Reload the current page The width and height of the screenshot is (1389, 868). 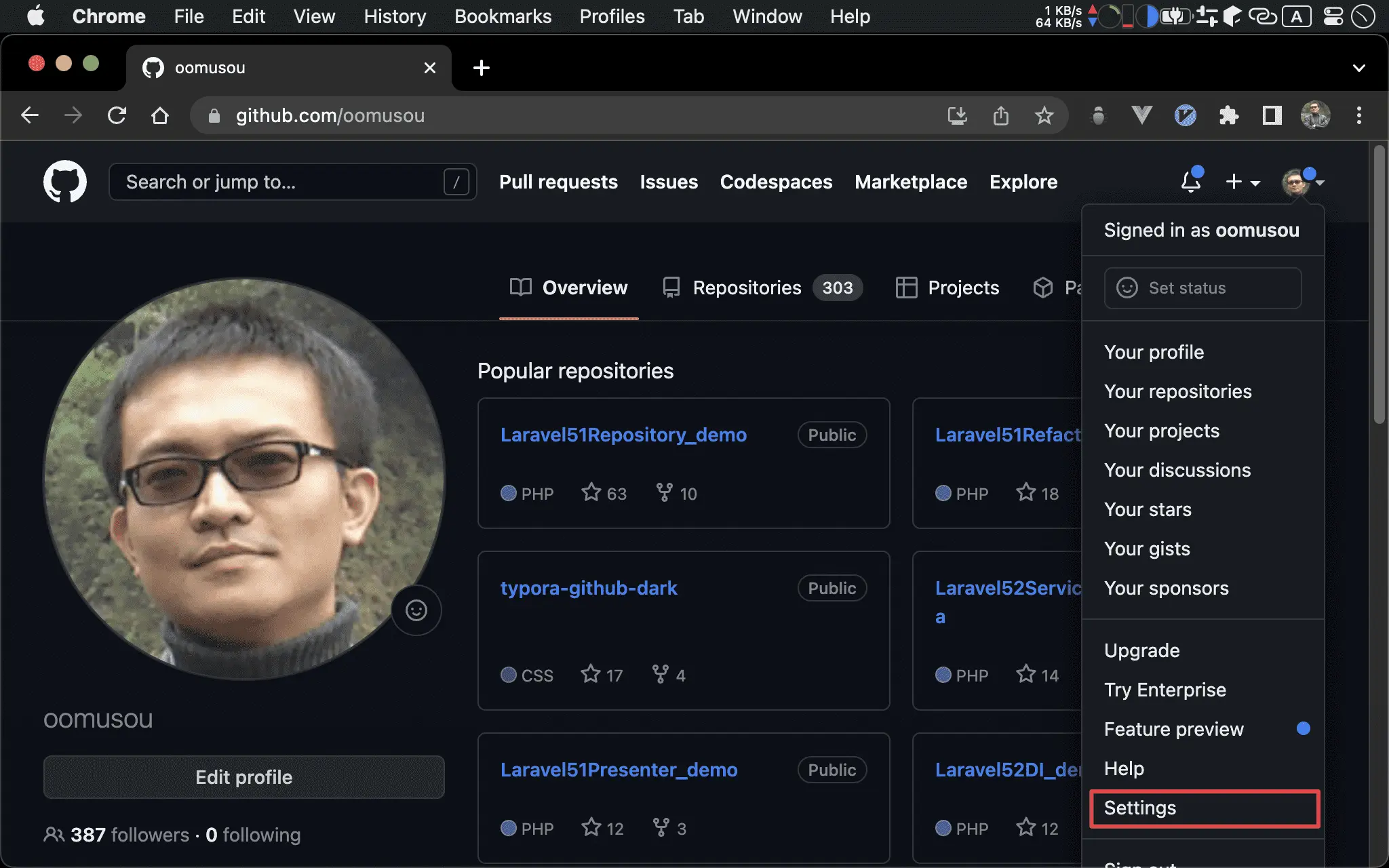click(117, 115)
